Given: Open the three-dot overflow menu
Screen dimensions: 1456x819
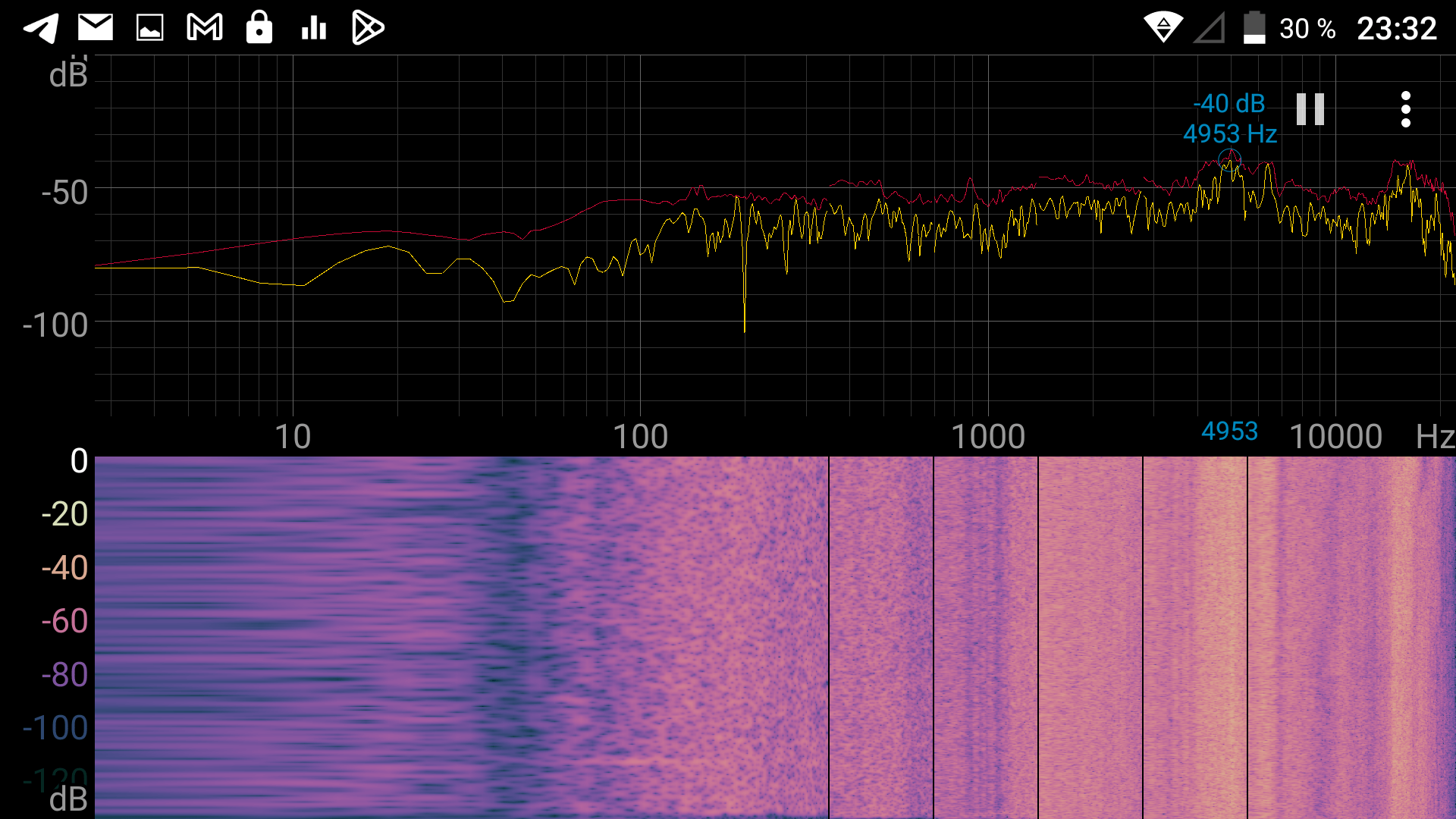Looking at the screenshot, I should 1405,109.
